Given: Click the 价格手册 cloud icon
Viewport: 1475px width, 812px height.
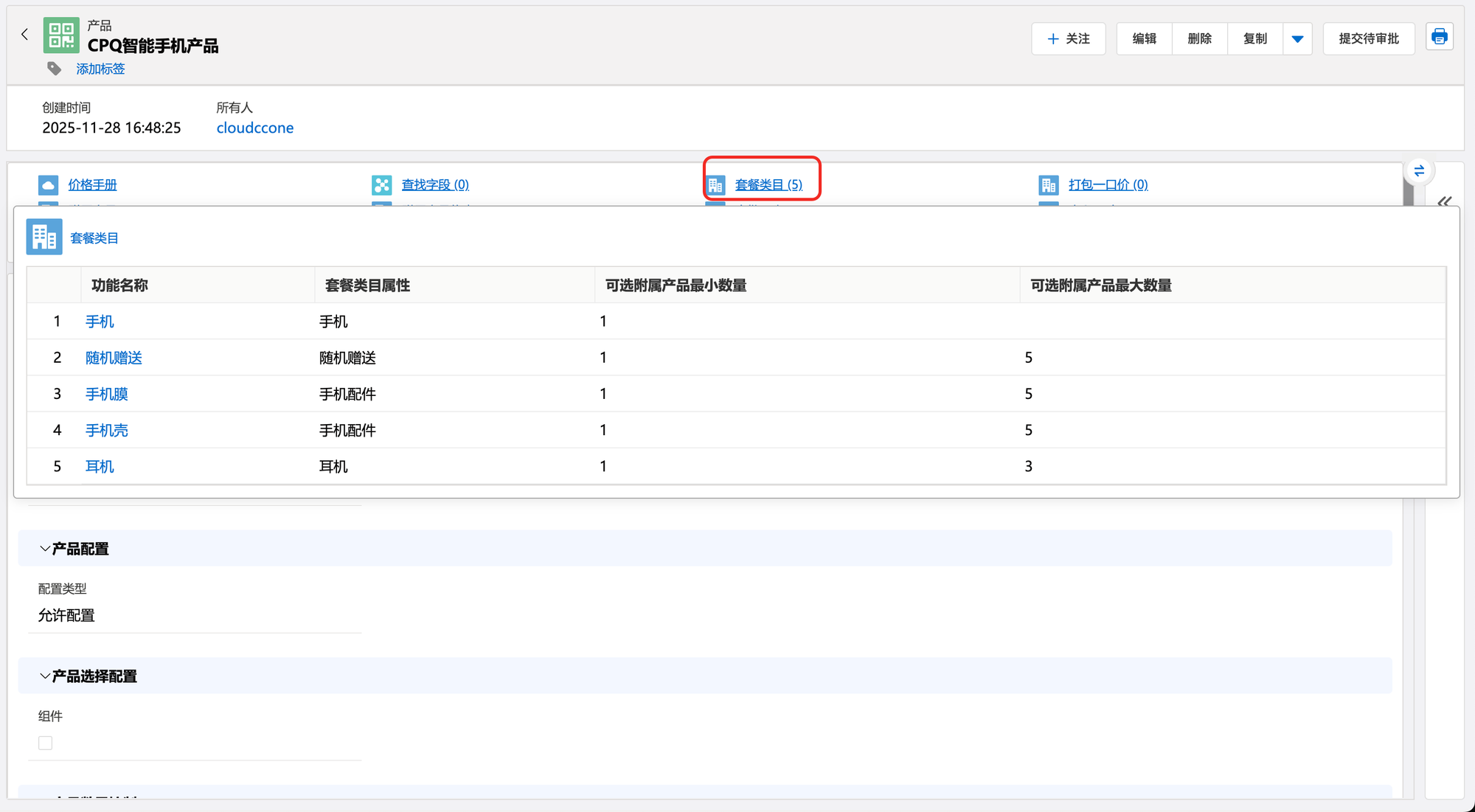Looking at the screenshot, I should point(48,184).
